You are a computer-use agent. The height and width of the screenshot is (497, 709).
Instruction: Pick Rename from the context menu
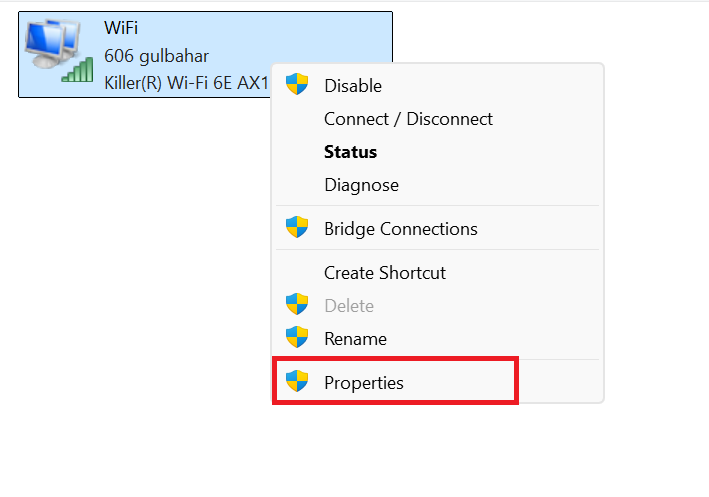(355, 339)
